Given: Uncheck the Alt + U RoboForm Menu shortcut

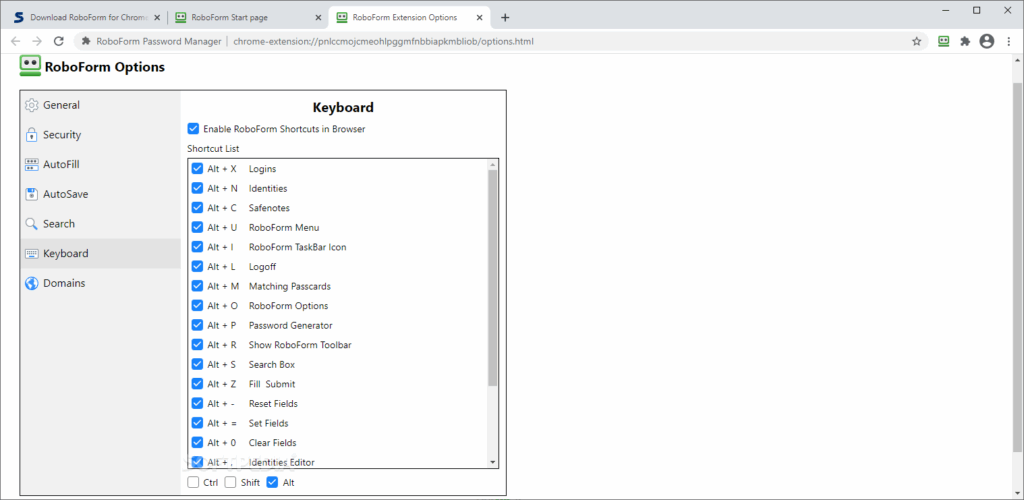Looking at the screenshot, I should (x=197, y=227).
